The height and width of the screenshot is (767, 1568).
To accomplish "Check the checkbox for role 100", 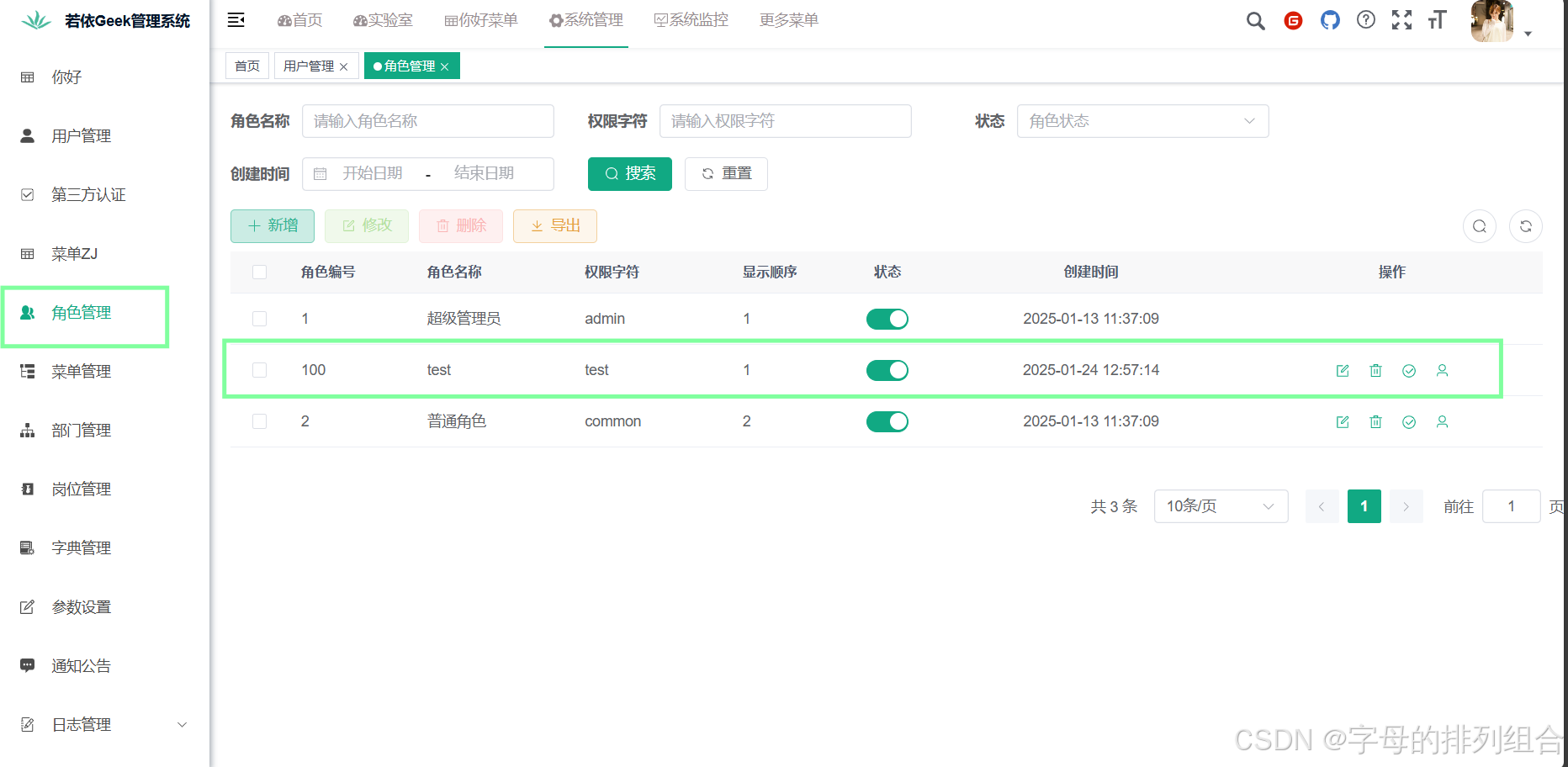I will click(259, 370).
